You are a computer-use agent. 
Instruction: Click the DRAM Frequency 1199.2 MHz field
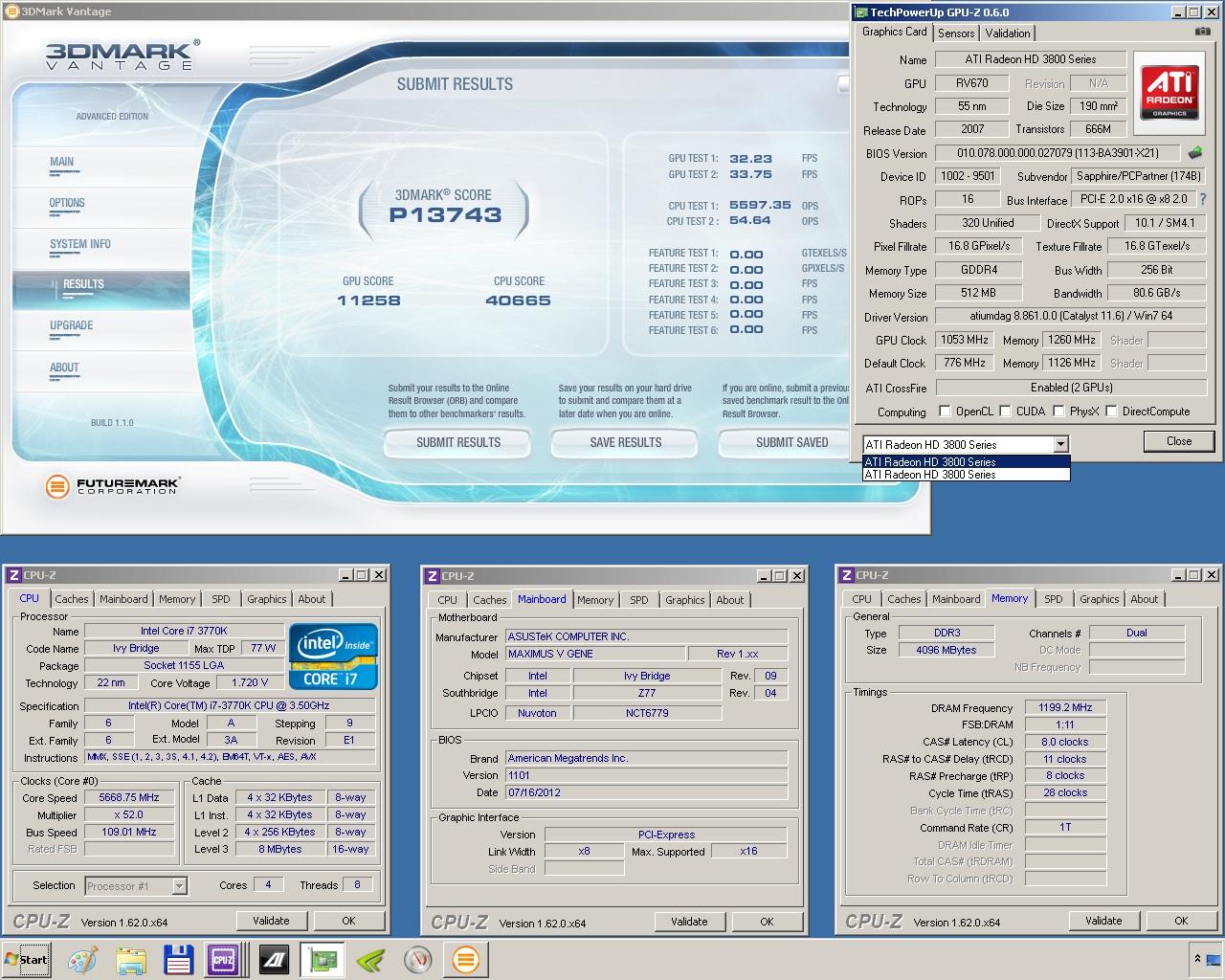(1065, 708)
